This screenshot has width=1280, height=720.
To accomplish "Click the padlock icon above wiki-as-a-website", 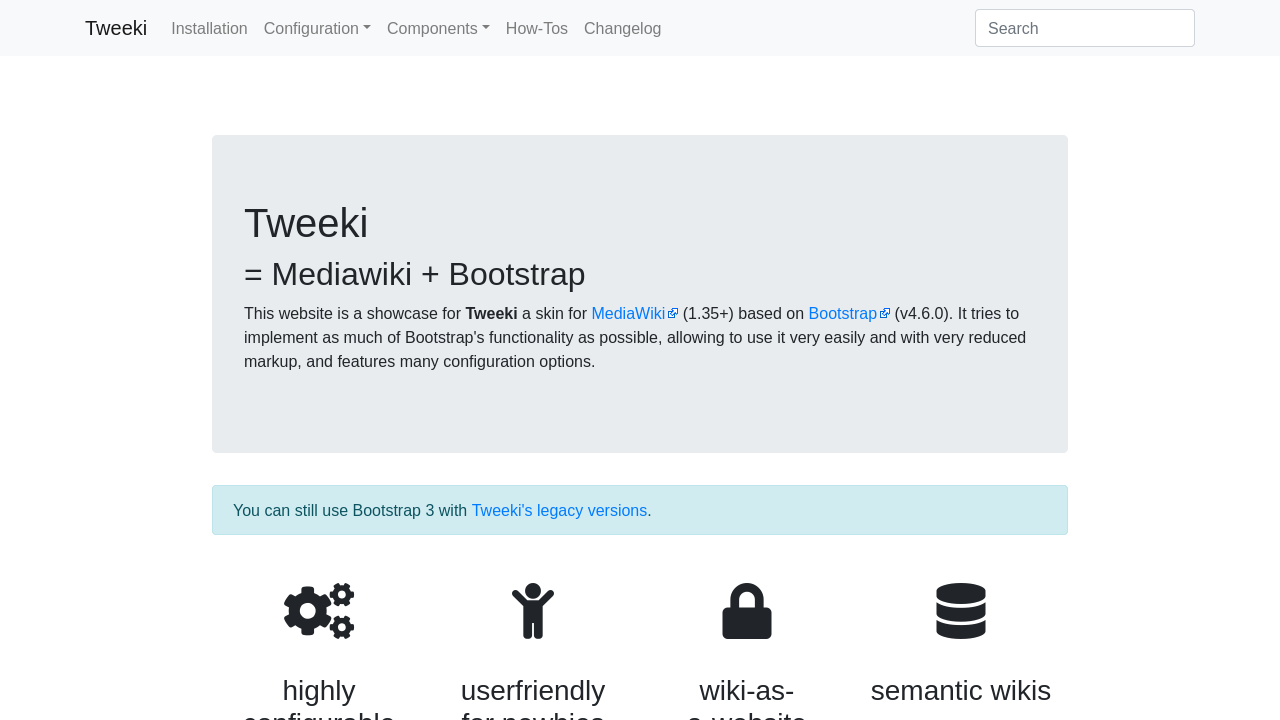I will (x=747, y=611).
